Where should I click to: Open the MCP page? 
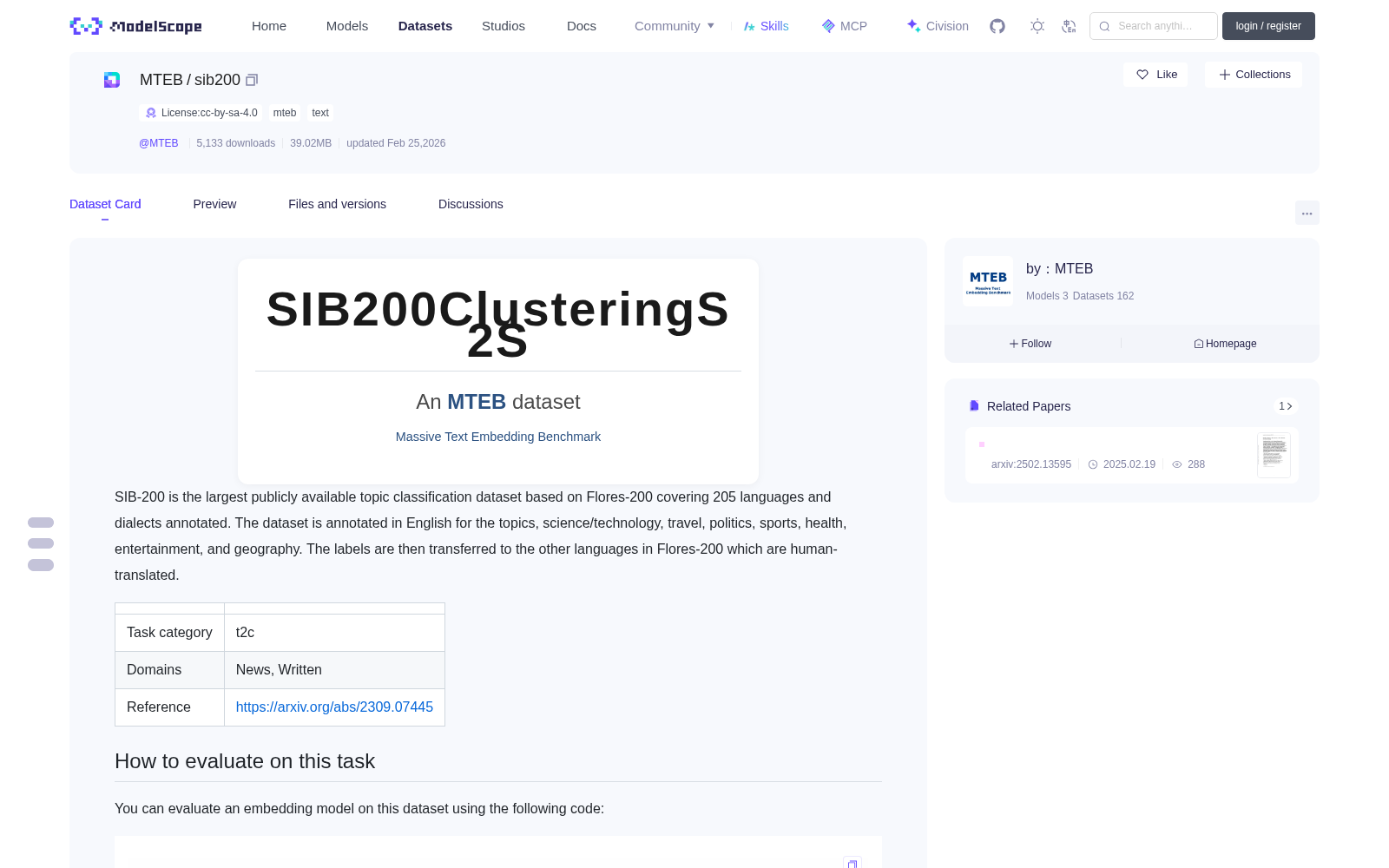[845, 26]
